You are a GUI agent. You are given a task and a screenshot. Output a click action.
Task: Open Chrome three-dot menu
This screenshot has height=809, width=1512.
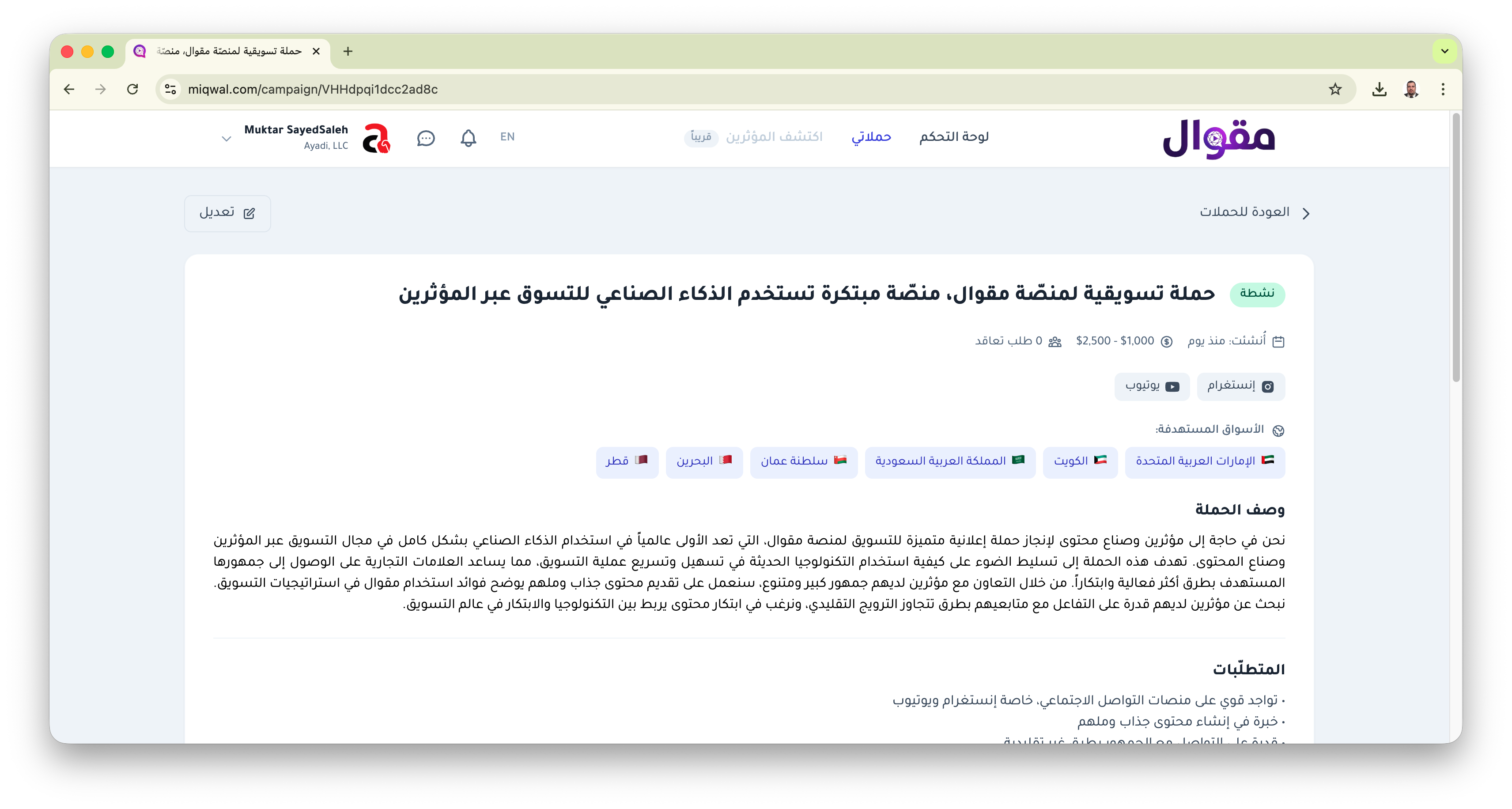(1443, 89)
